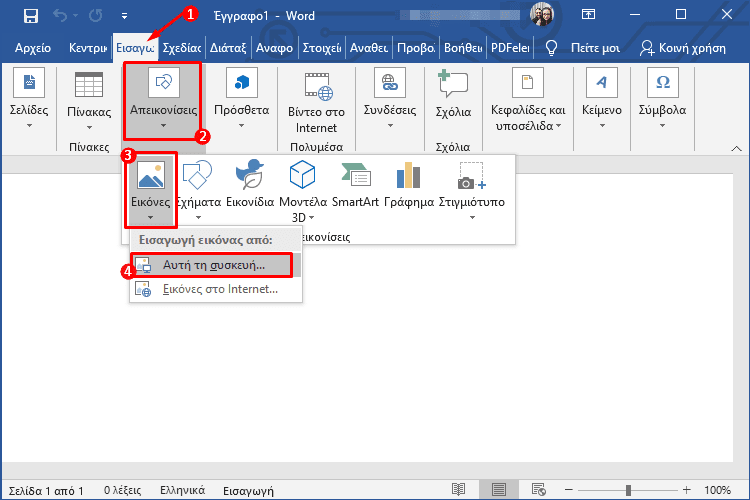Click the Πείτε μου lightbulb icon
750x500 pixels.
(x=551, y=48)
